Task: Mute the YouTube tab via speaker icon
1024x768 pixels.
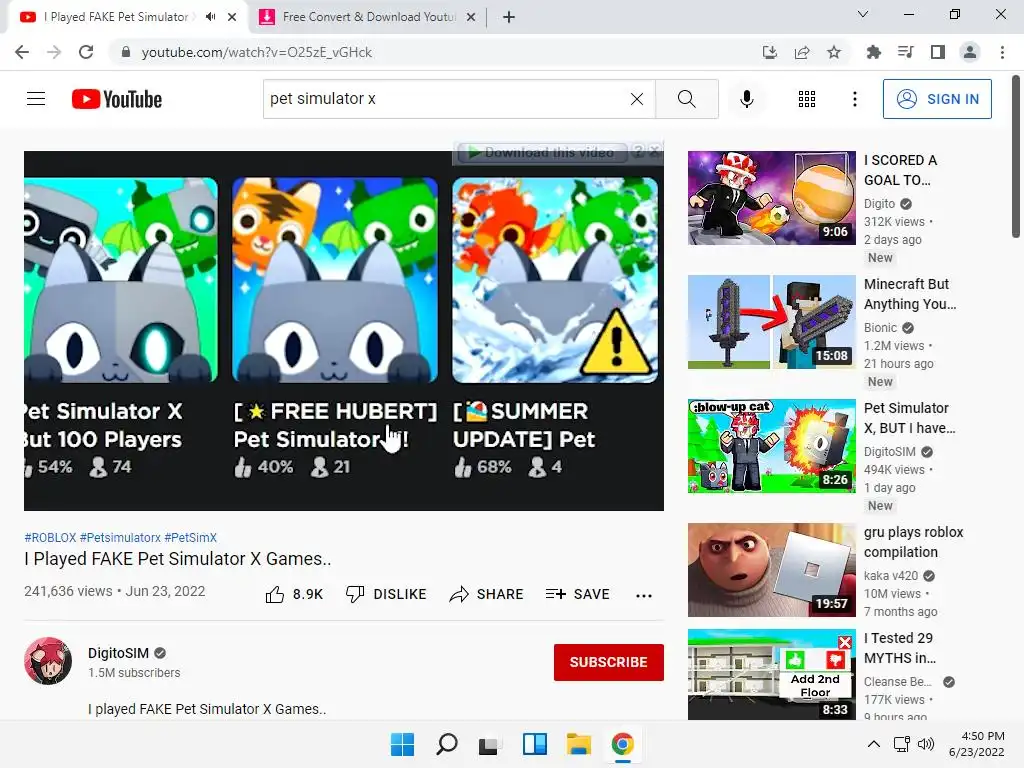Action: pos(210,17)
